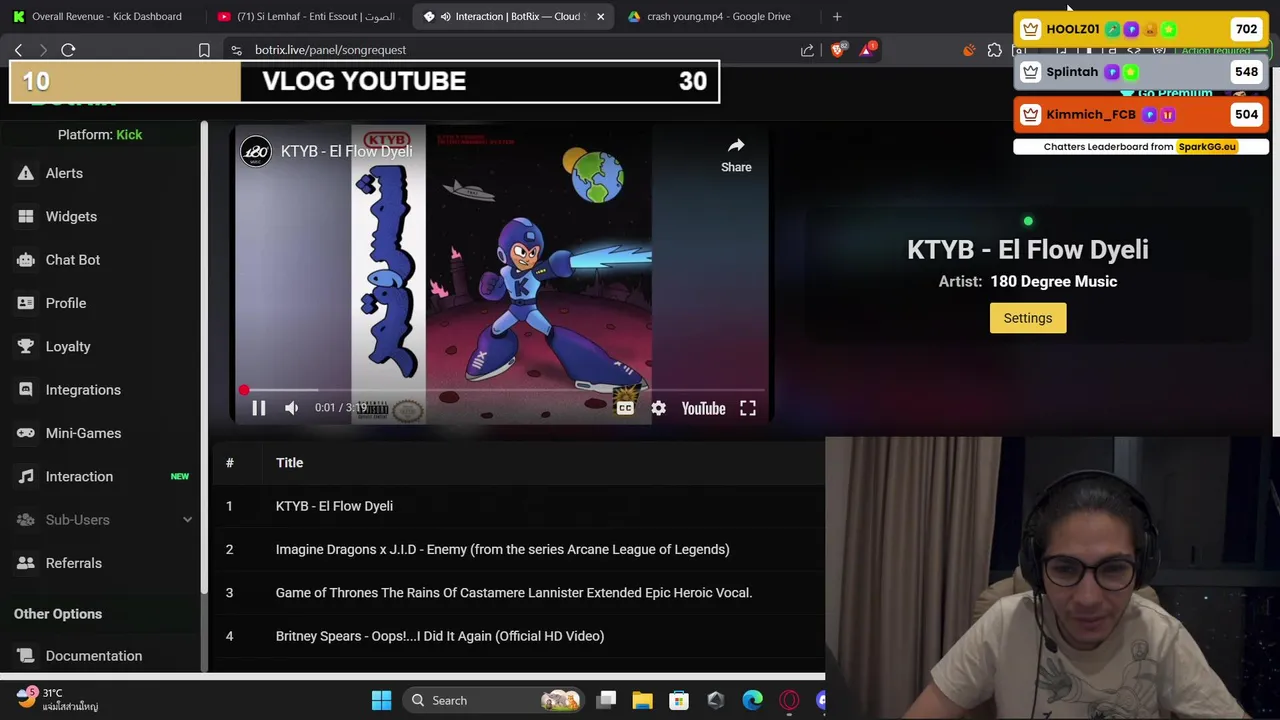Expand the Sub-Users chevron in the sidebar

tap(187, 520)
